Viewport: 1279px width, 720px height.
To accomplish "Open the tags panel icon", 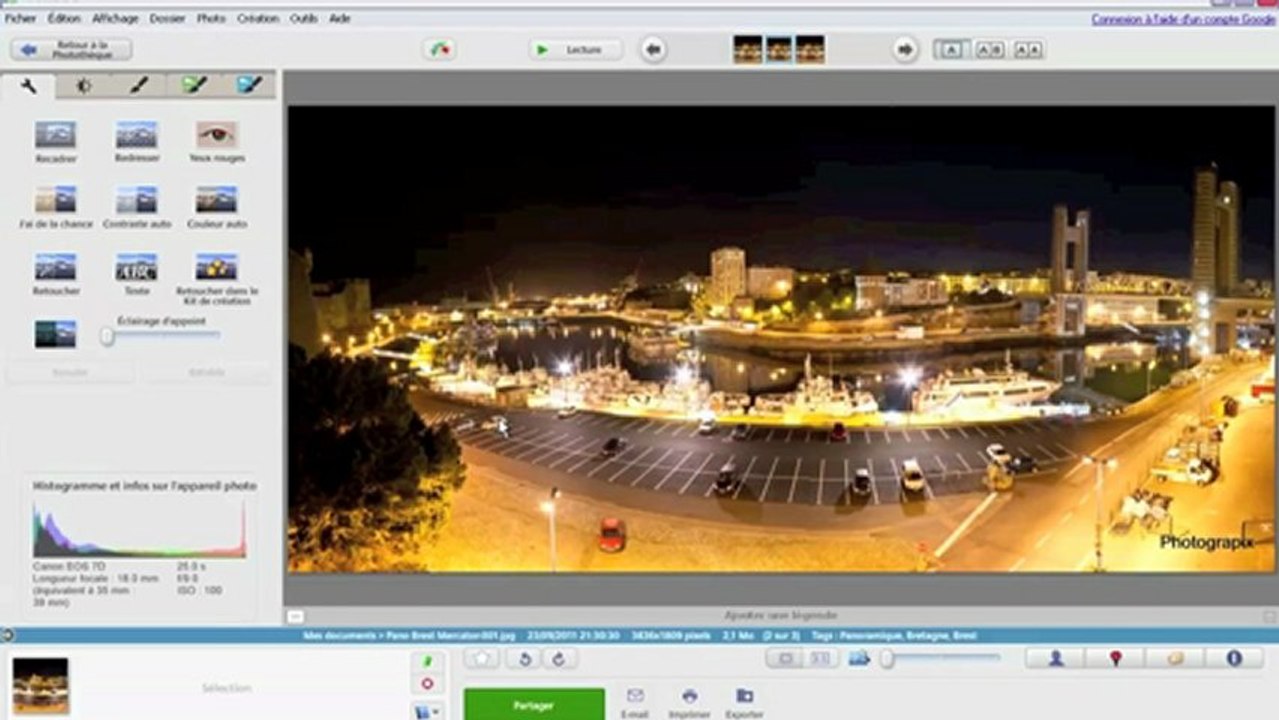I will point(1175,658).
